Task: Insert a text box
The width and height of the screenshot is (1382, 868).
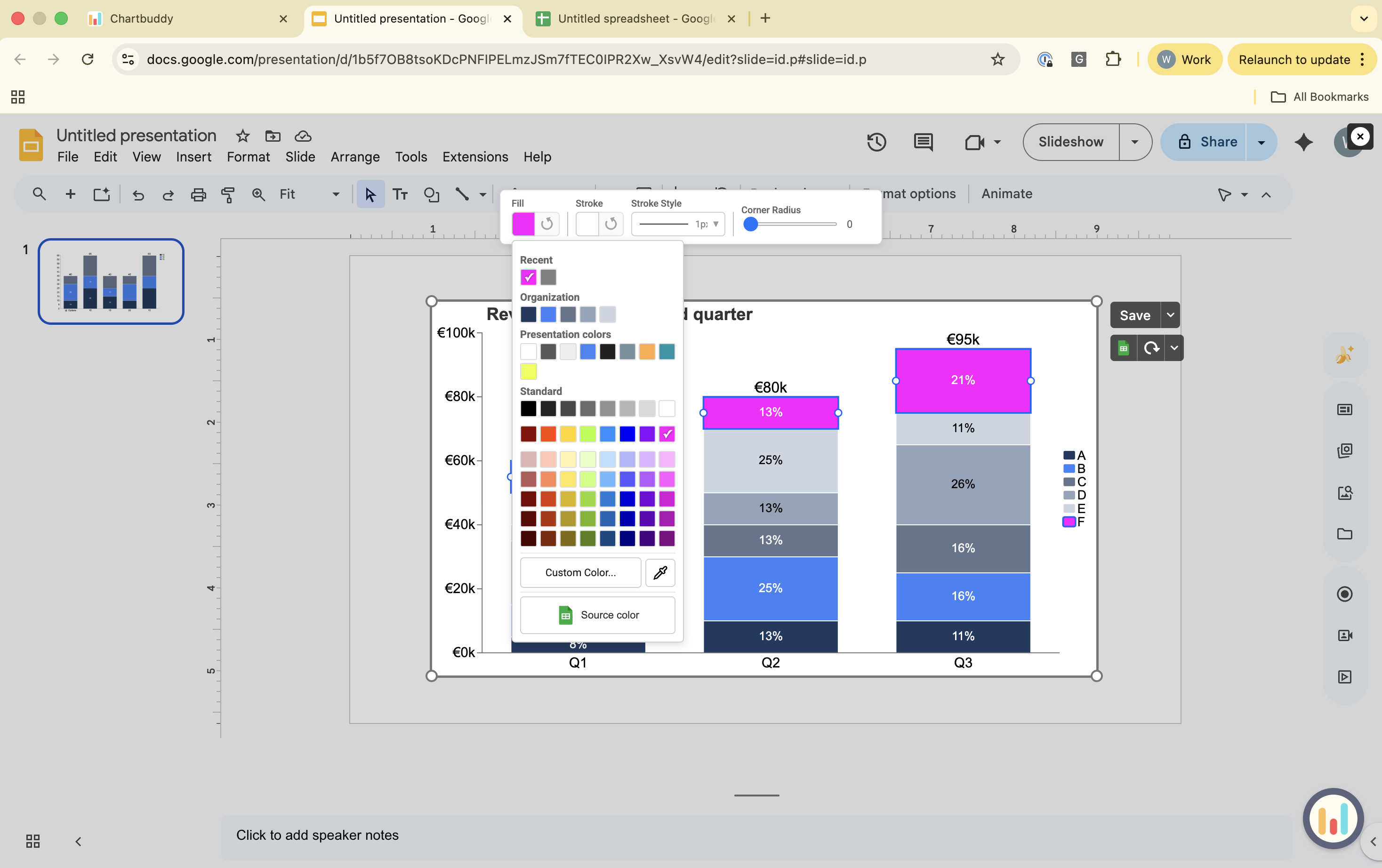Action: point(401,194)
